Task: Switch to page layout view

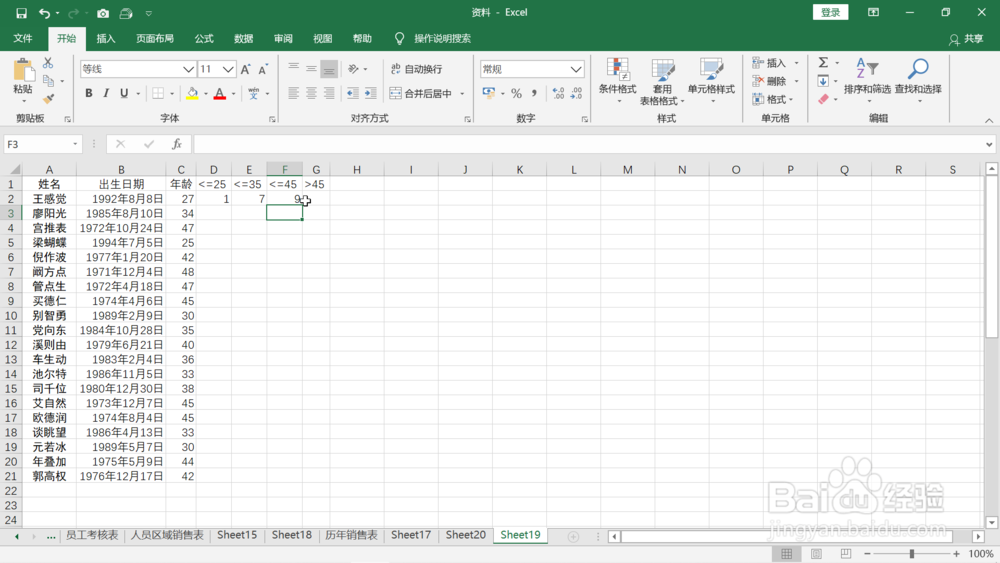Action: tap(816, 553)
